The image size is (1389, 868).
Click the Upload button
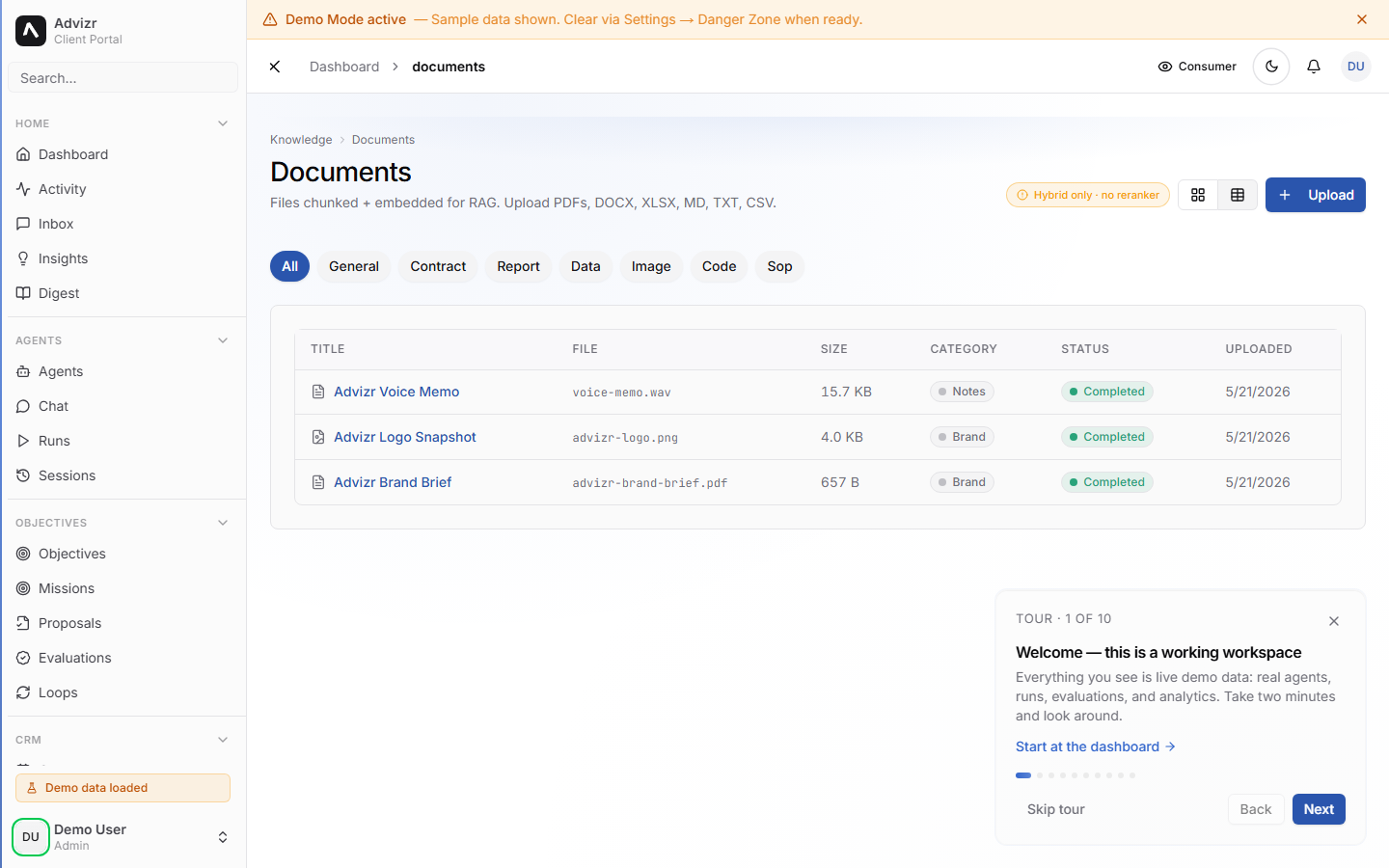(1316, 195)
